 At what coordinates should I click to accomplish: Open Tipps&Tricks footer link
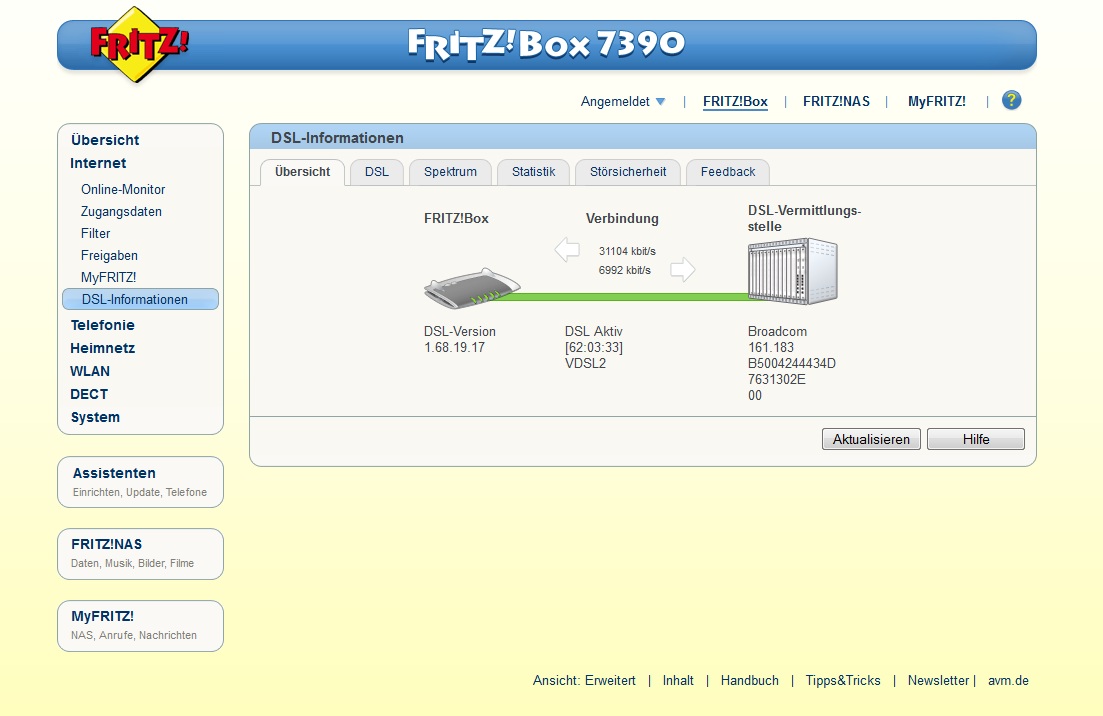point(843,680)
